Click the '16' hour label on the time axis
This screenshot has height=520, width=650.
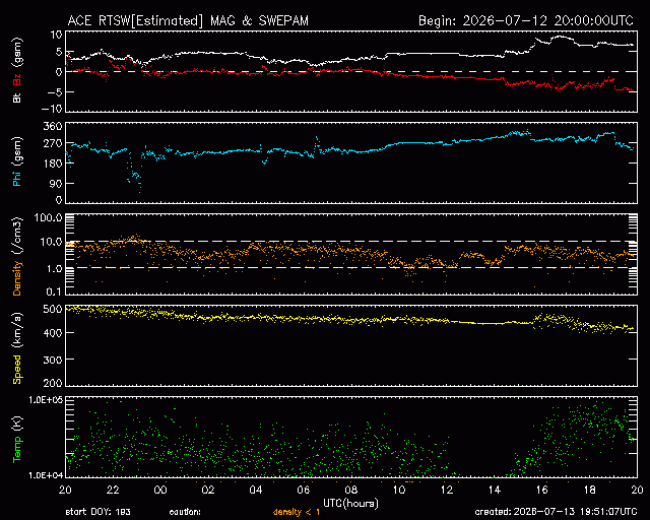542,490
